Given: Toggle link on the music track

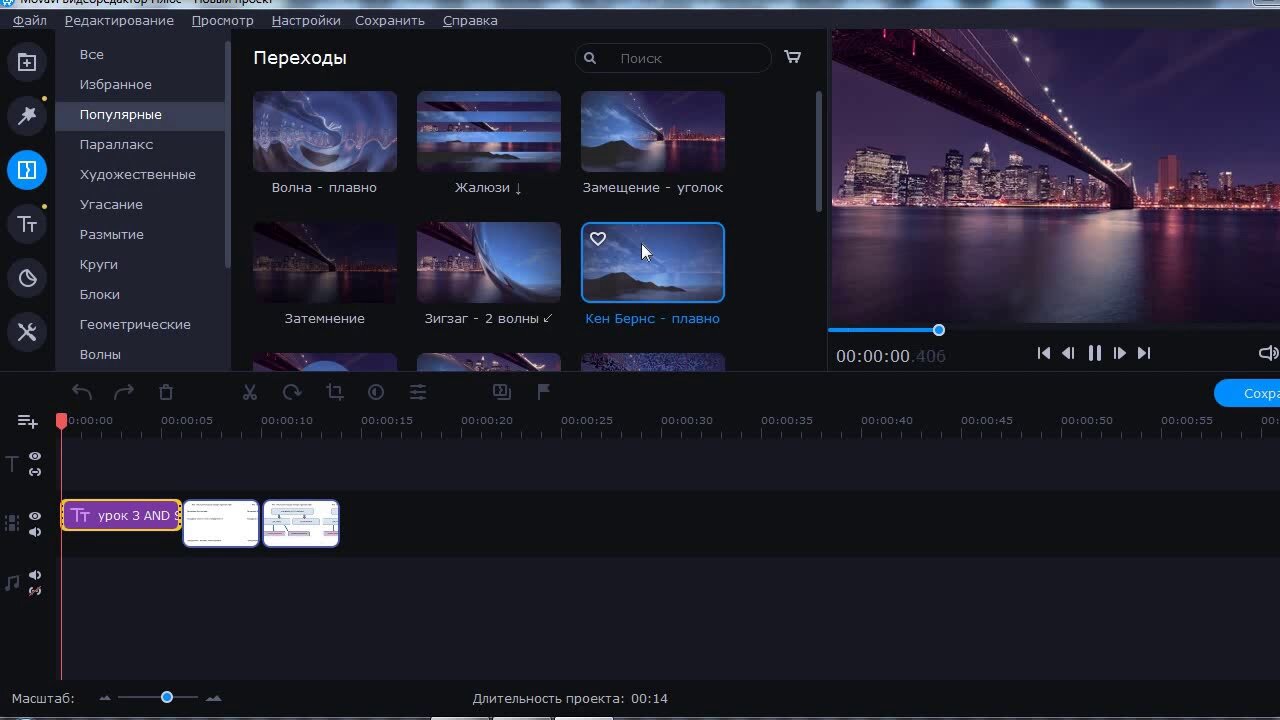Looking at the screenshot, I should click(x=35, y=591).
